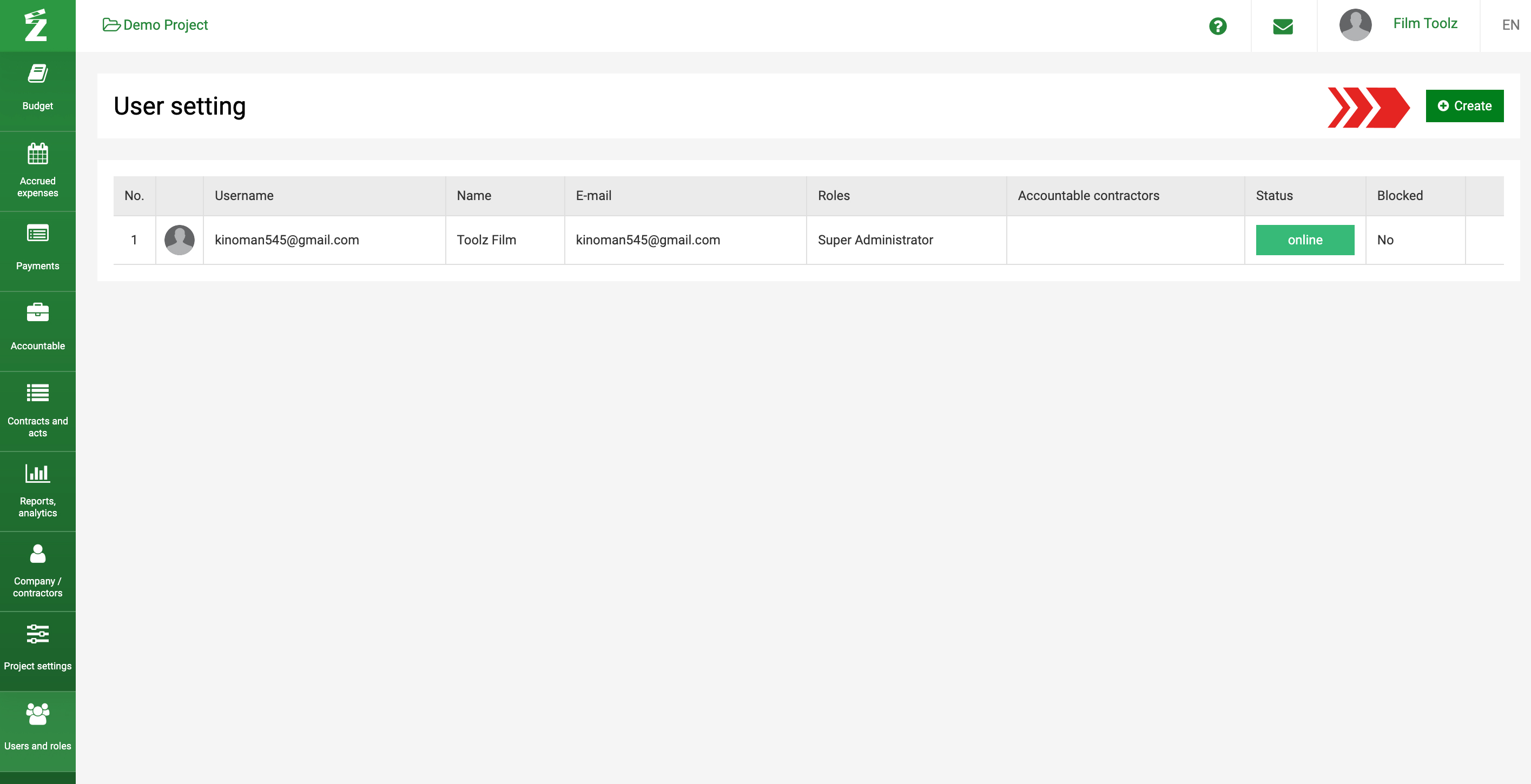Open the Budget section
This screenshot has height=784, width=1531.
(37, 91)
